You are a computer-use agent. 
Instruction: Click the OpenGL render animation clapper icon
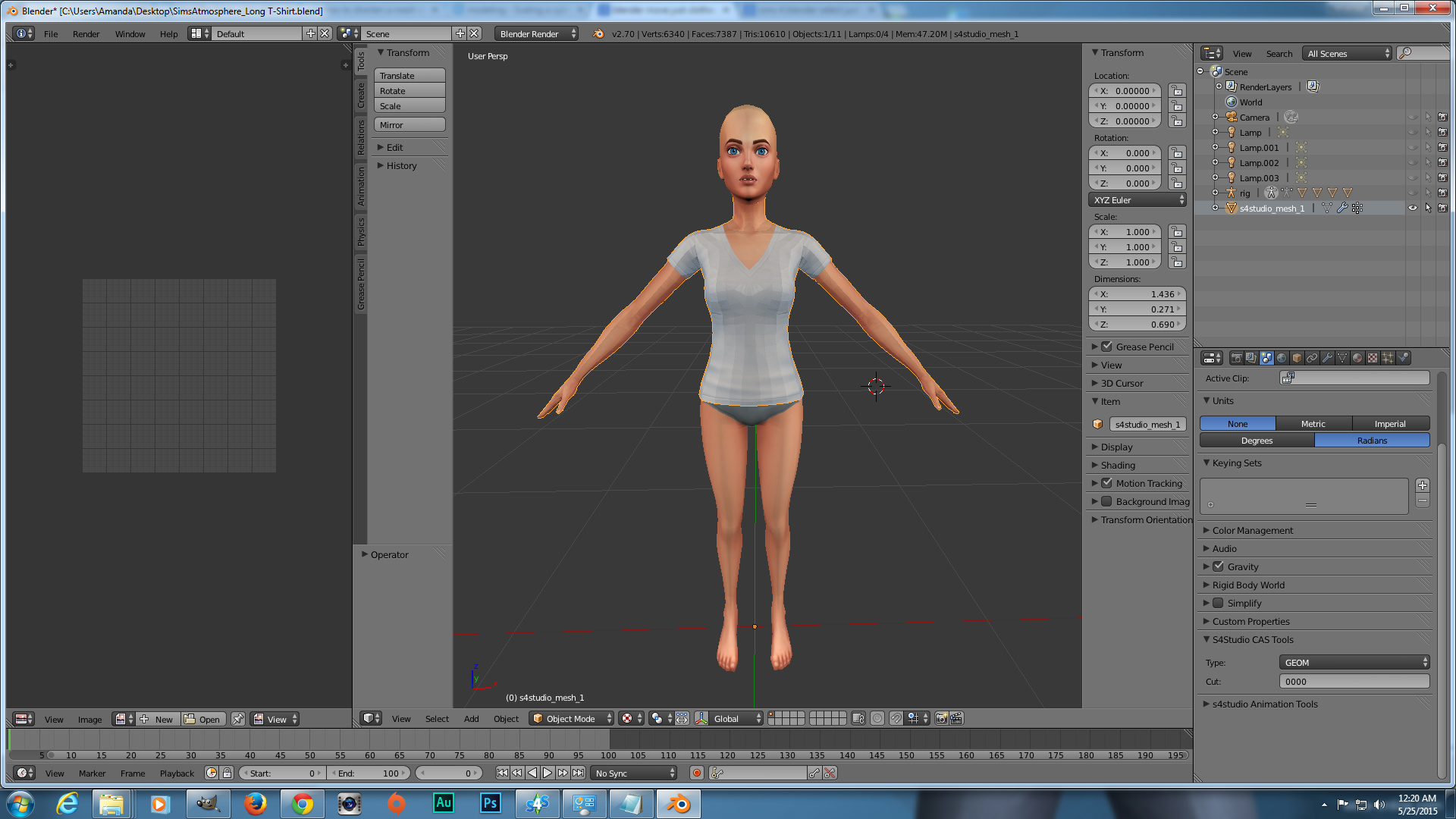coord(956,718)
